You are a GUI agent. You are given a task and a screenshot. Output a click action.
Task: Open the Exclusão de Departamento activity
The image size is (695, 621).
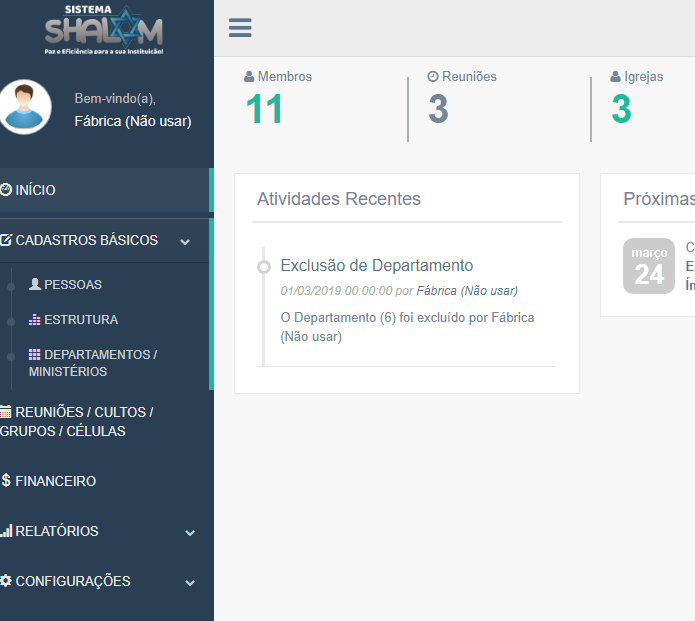tap(376, 266)
